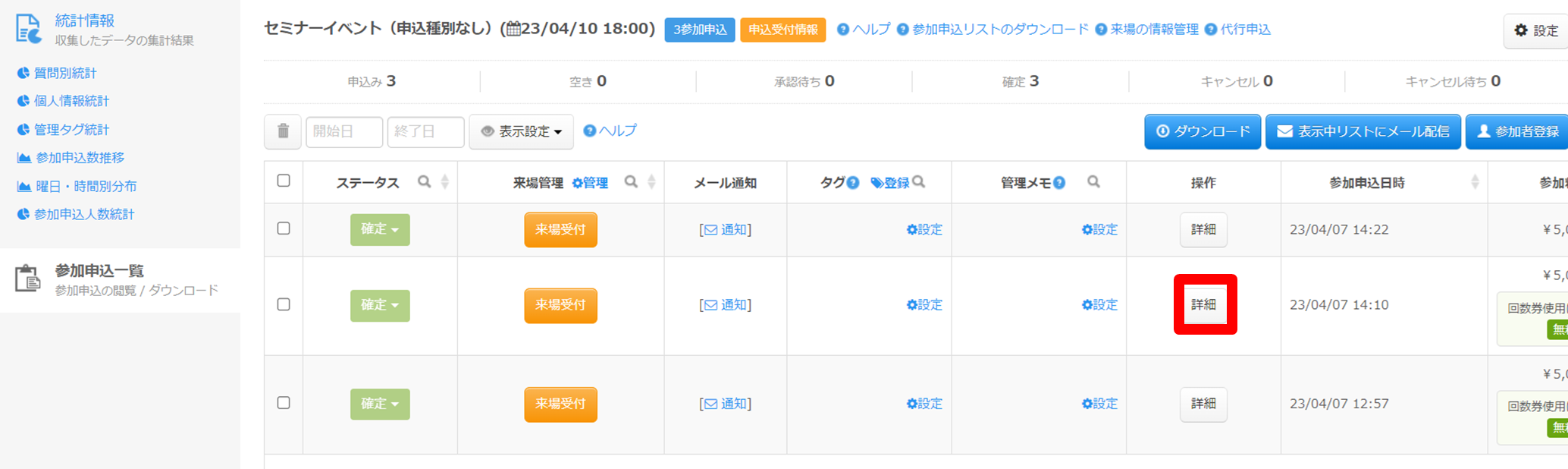Click the 参加申込リストのダウンロード help link
1568x469 pixels.
[999, 30]
